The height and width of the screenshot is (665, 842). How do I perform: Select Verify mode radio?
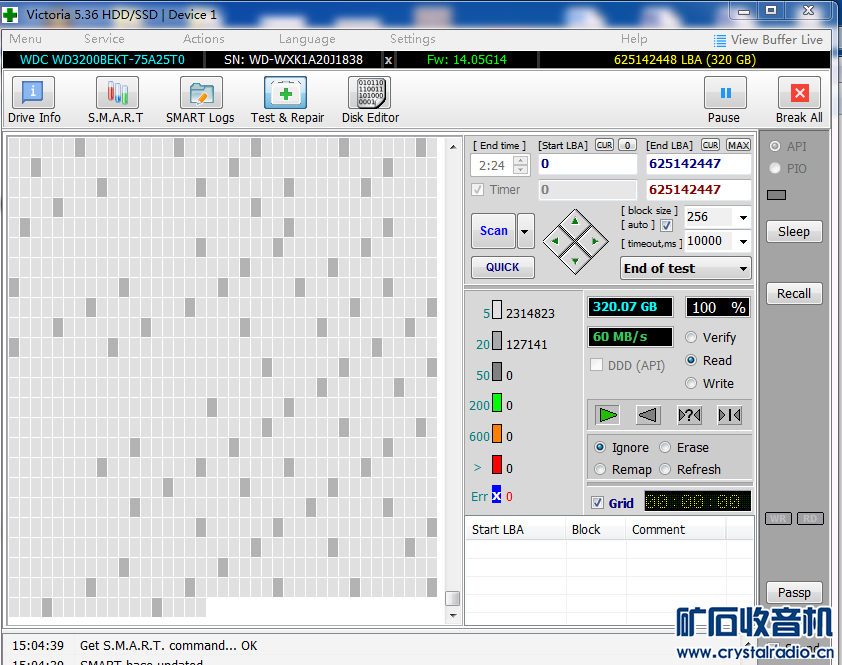click(691, 337)
